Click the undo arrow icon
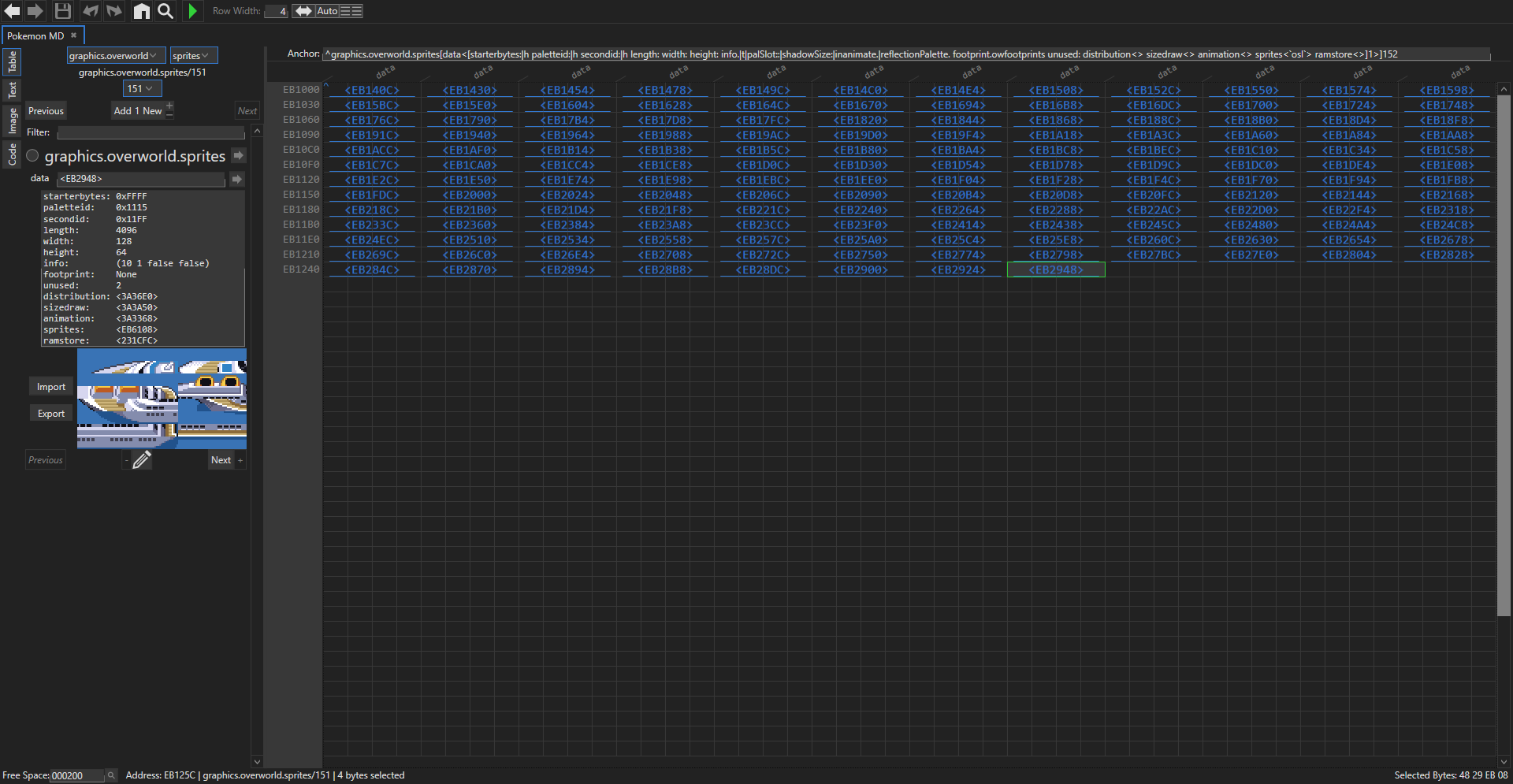1513x784 pixels. [x=91, y=11]
